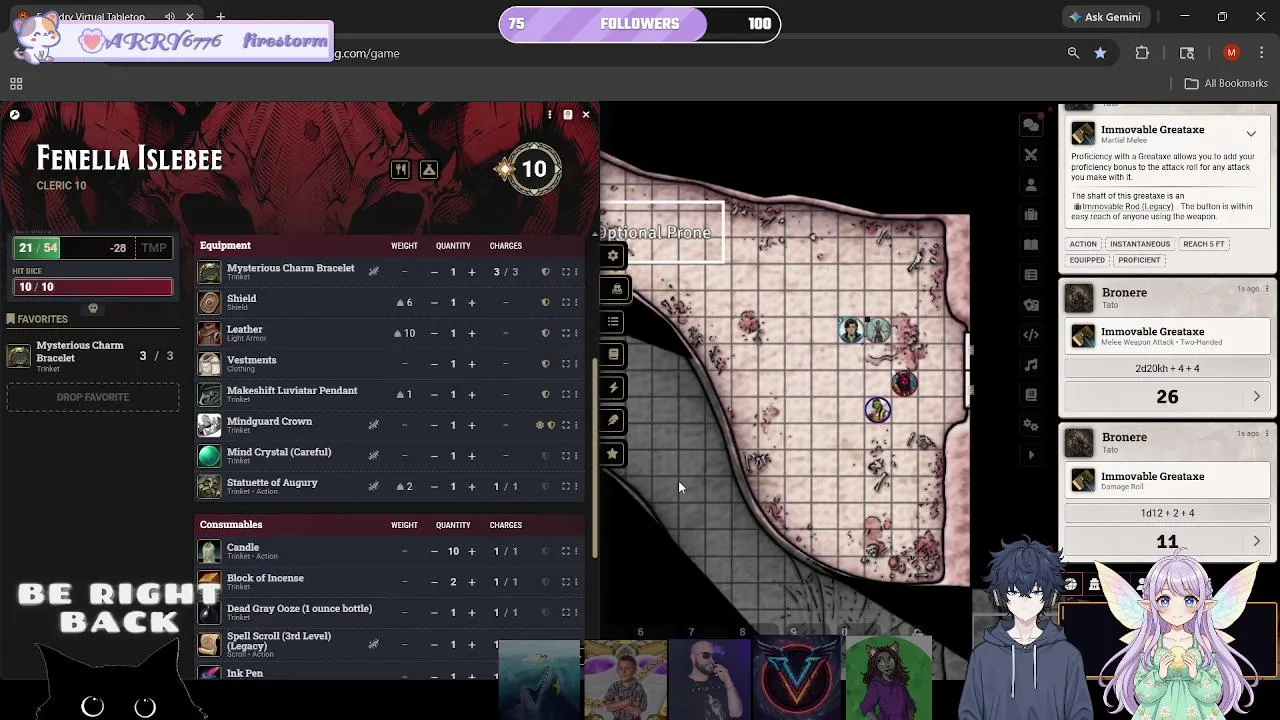The image size is (1280, 720).
Task: Open Chat Messages tab in Foundry sidebar
Action: 1031,125
